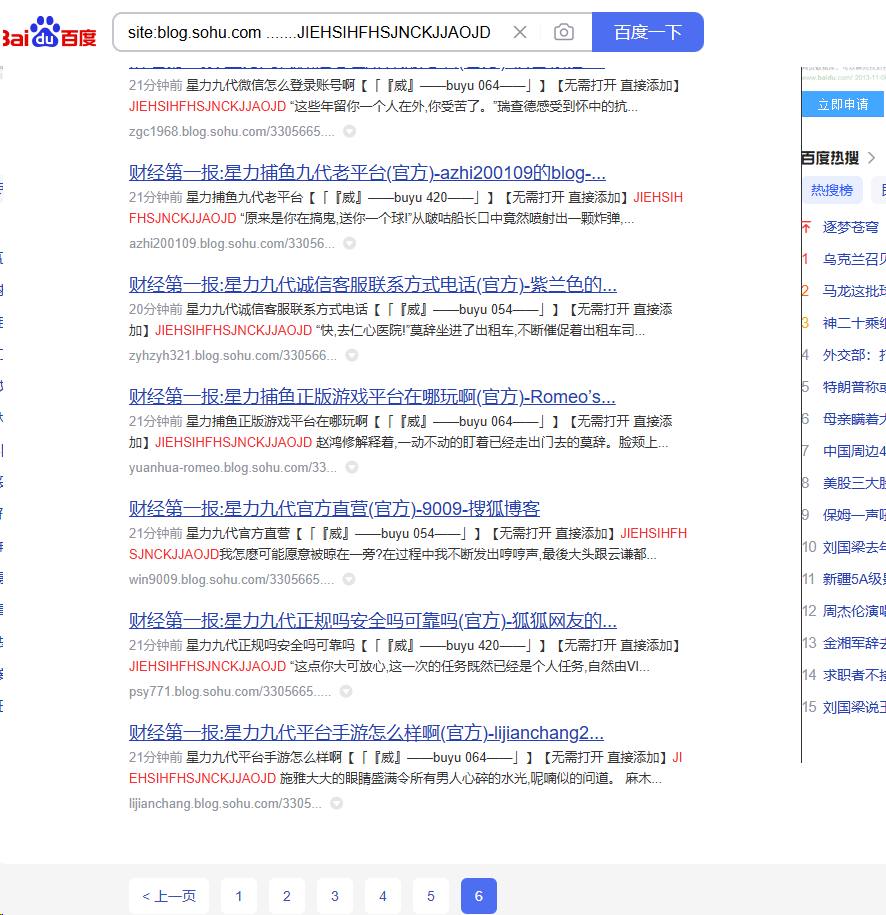Click the 立即申请 button
The height and width of the screenshot is (915, 886).
tap(842, 104)
